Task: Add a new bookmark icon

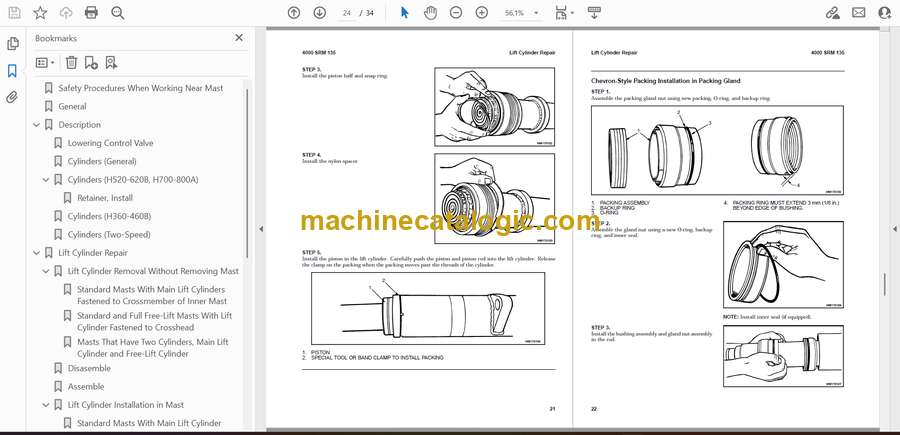Action: point(91,63)
